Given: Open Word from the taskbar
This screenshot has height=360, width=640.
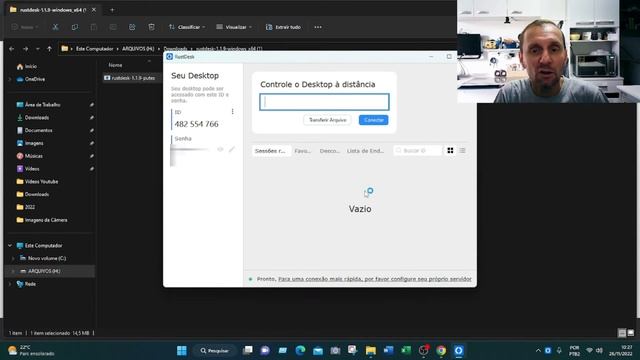Looking at the screenshot, I should coord(388,350).
